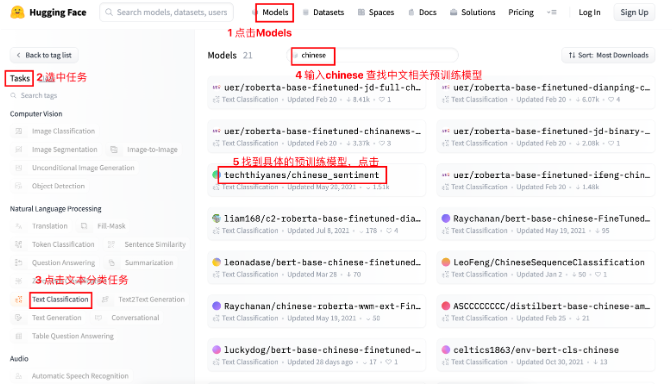The image size is (672, 385).
Task: Open uer/roberta-base-finetuned-dianping-c model
Action: point(546,93)
